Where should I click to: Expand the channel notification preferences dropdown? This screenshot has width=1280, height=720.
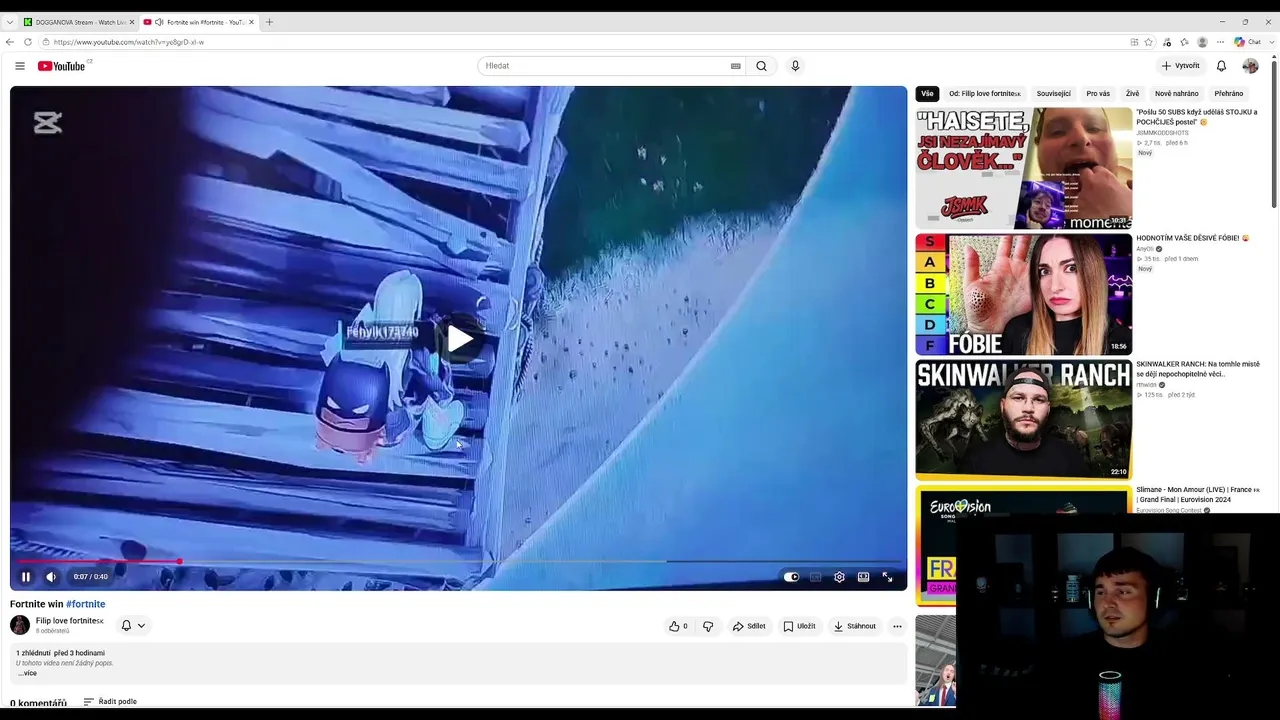(133, 625)
